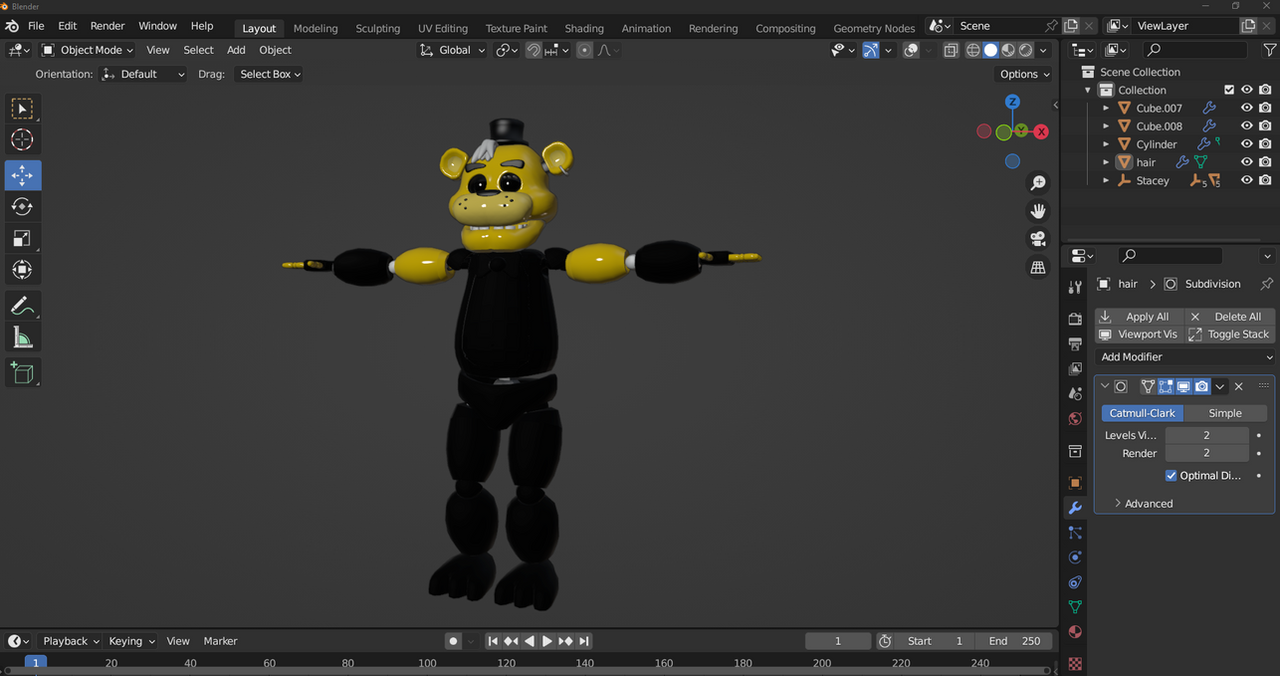1280x676 pixels.
Task: Uncheck the Collection exclude checkbox
Action: [1229, 90]
